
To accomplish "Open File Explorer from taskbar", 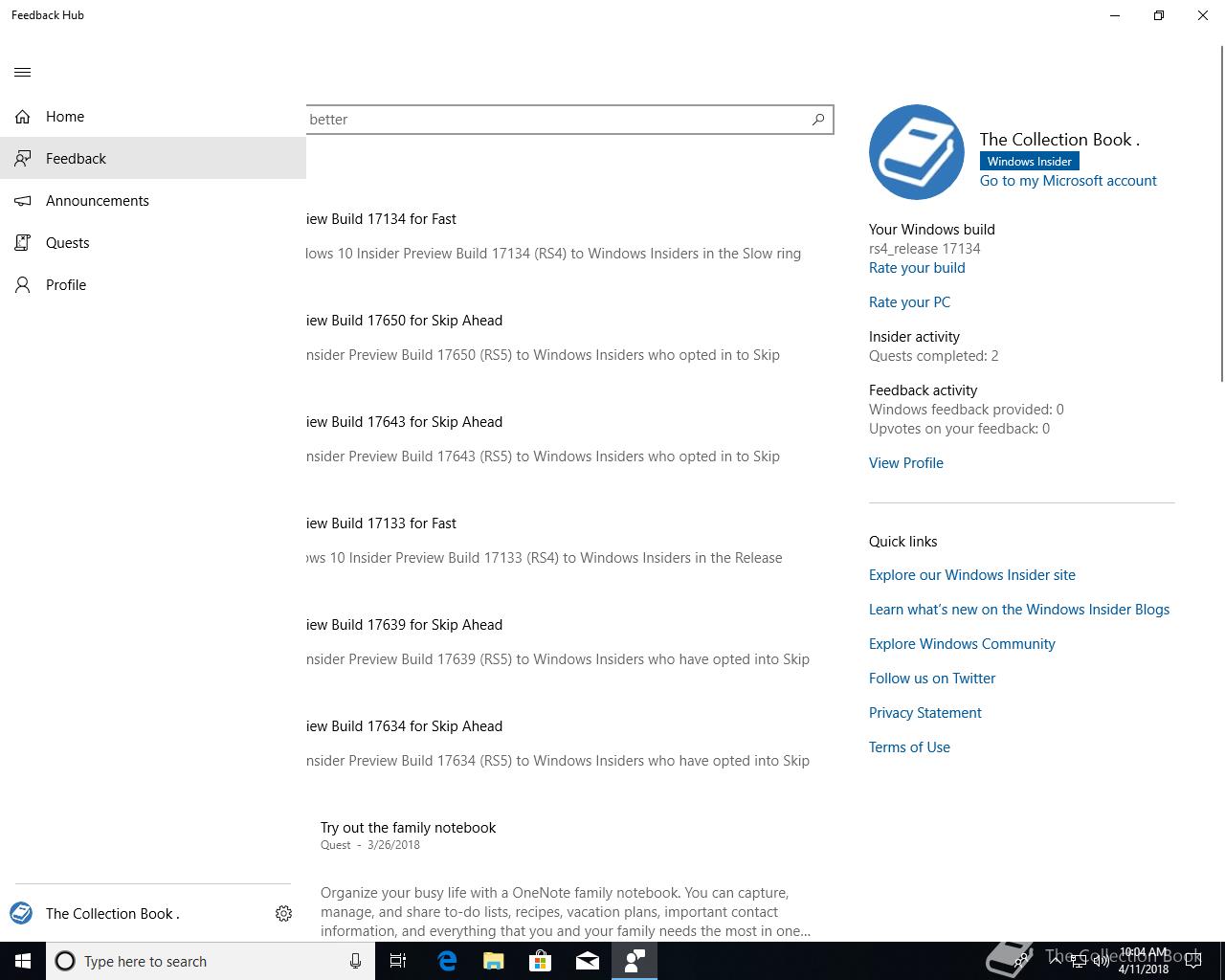I will click(493, 961).
